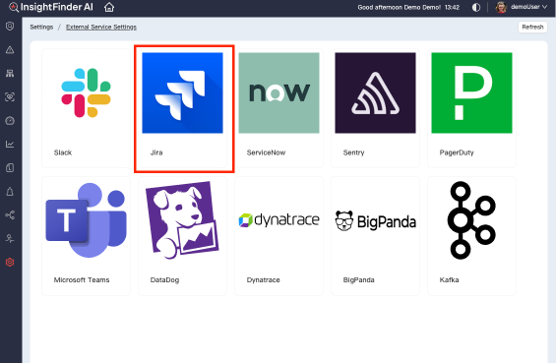Image resolution: width=556 pixels, height=363 pixels.
Task: Click the DataDog label text
Action: coord(165,280)
